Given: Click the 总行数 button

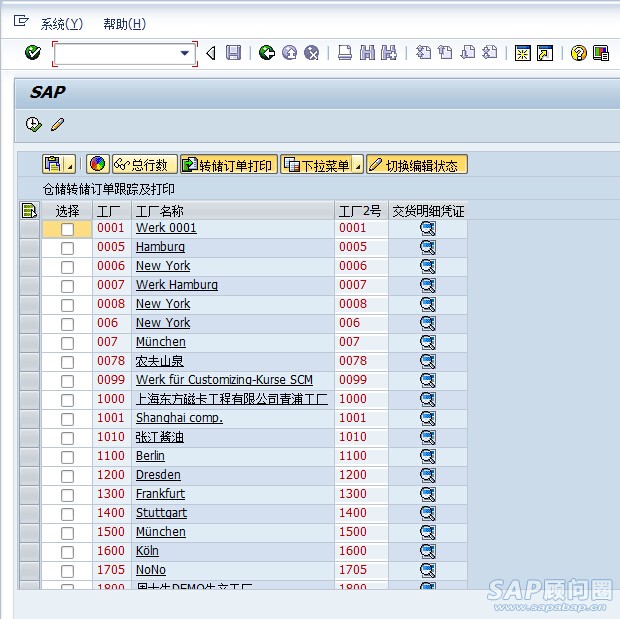Looking at the screenshot, I should click(x=145, y=164).
